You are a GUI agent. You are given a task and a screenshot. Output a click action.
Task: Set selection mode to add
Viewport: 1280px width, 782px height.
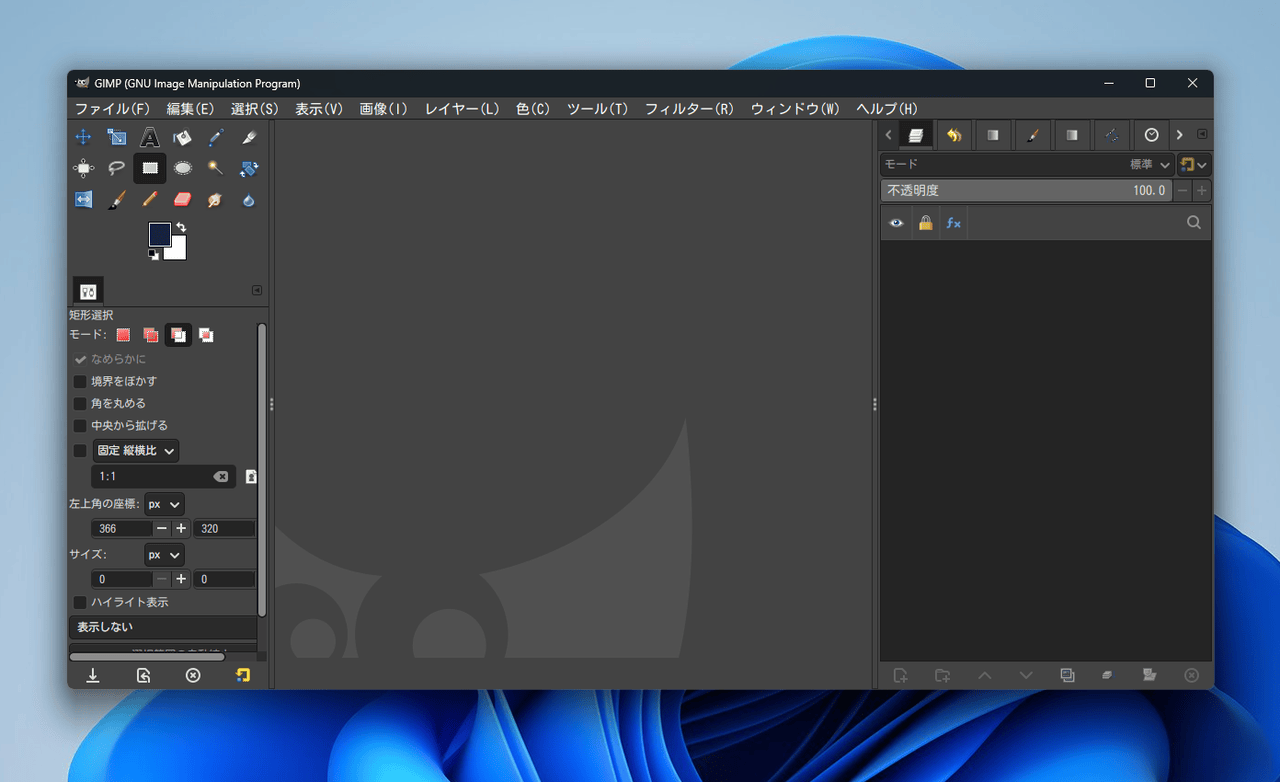coord(150,335)
